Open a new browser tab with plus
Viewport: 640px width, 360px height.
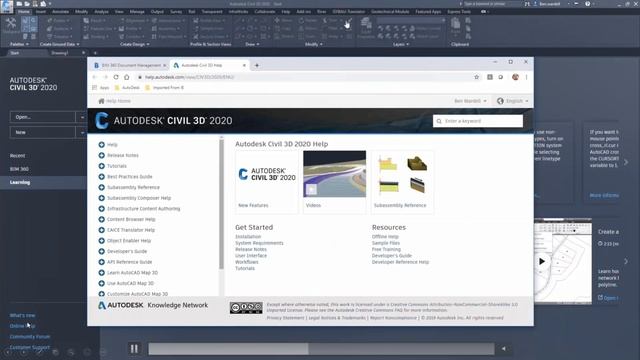click(257, 65)
